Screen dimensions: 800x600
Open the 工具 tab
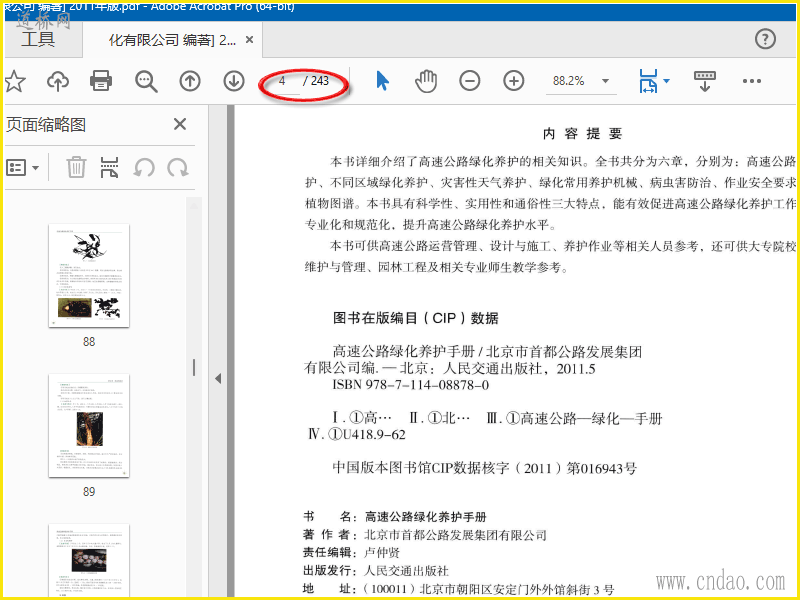coord(38,39)
